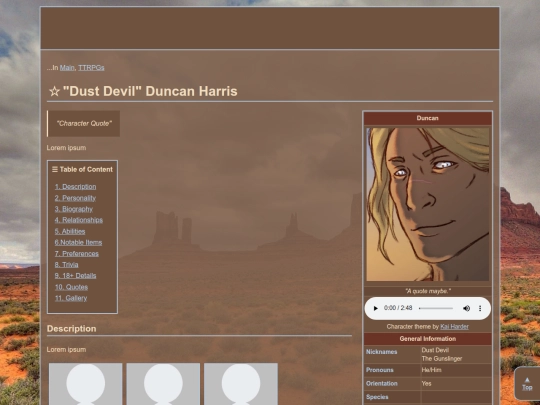Jump to 2. Personality section
This screenshot has height=405, width=540.
pos(75,198)
